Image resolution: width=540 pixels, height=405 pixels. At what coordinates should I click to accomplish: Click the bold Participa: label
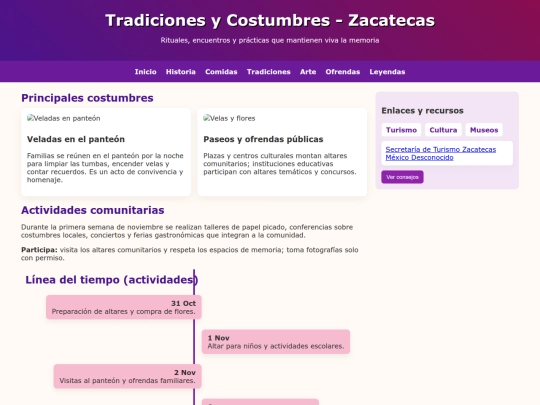[x=39, y=250]
